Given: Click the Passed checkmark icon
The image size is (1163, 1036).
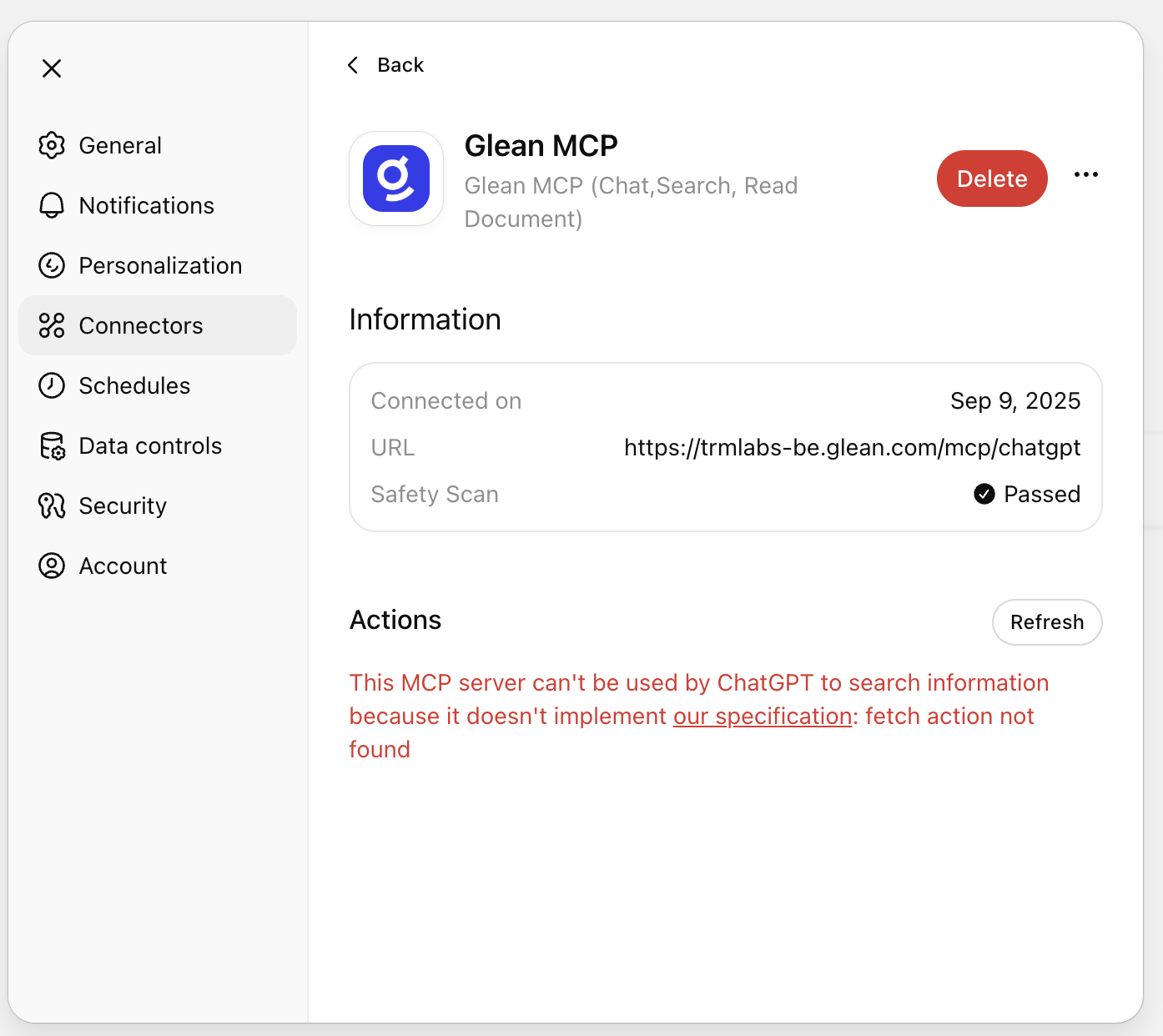Looking at the screenshot, I should [x=984, y=494].
